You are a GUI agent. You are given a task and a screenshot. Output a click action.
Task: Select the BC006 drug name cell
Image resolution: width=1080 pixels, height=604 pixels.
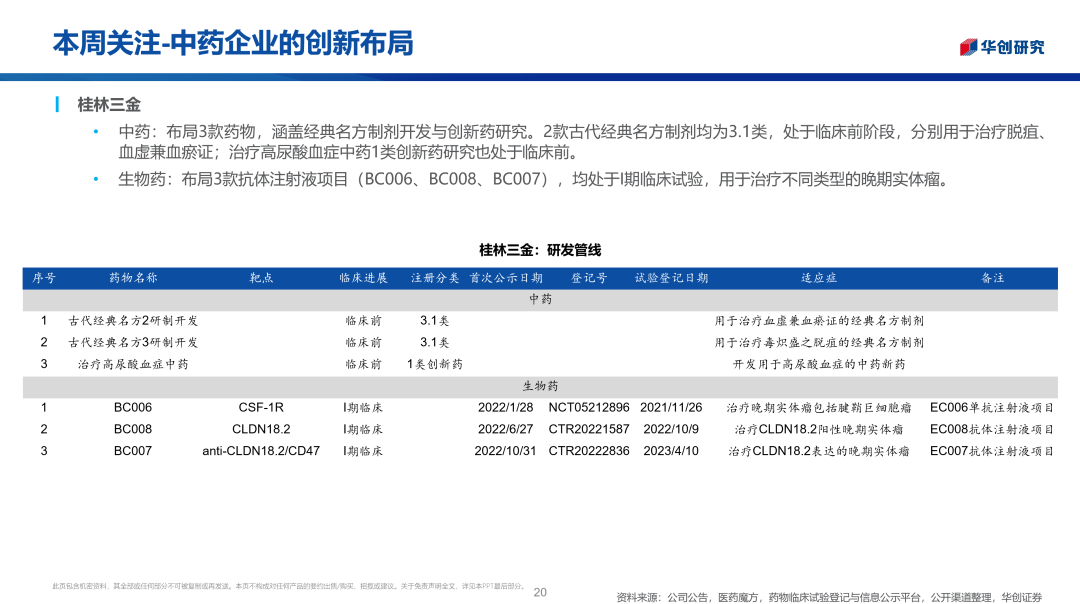point(133,408)
